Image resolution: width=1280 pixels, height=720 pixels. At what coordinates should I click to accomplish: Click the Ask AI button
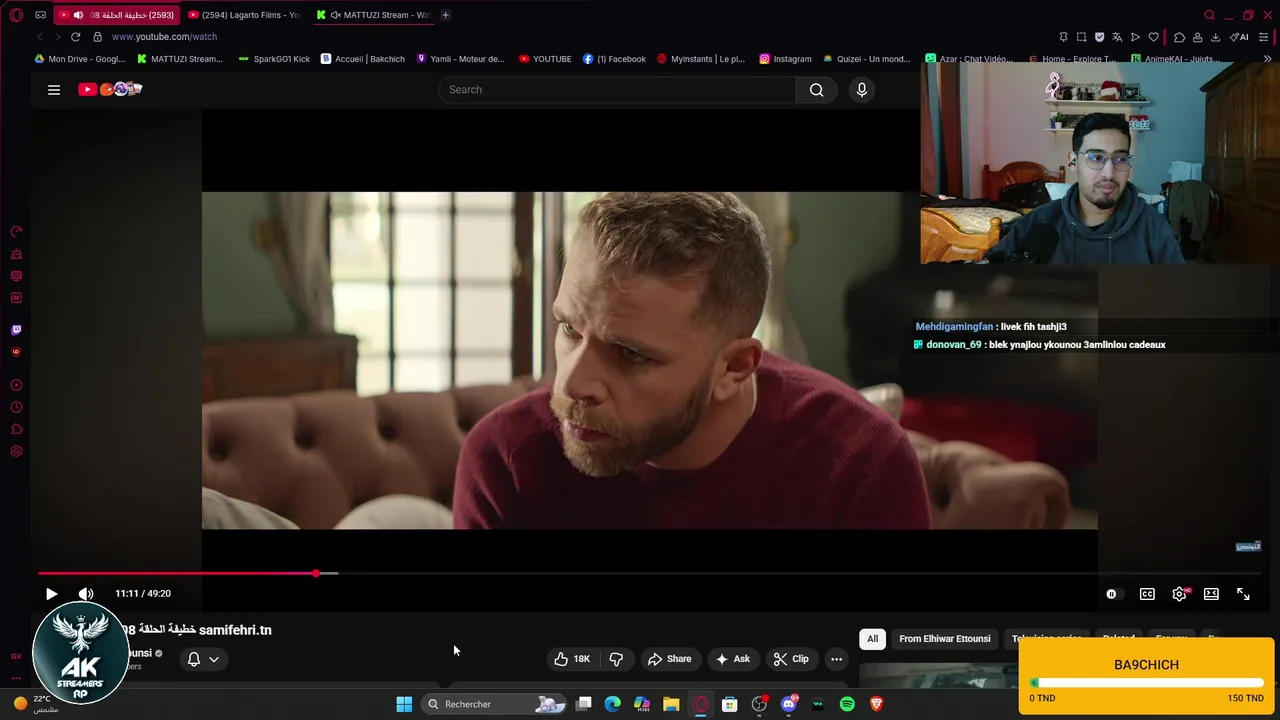click(732, 659)
